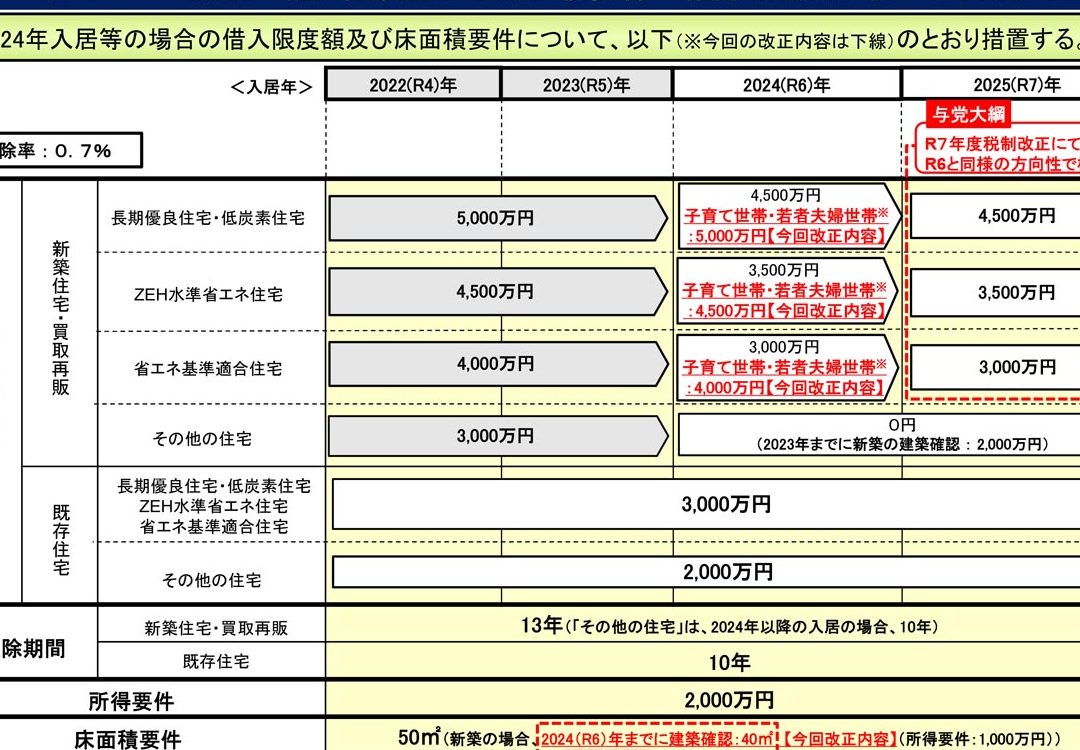Click the 4,500万円 ZEH gray arrow
The width and height of the screenshot is (1080, 750).
498,292
